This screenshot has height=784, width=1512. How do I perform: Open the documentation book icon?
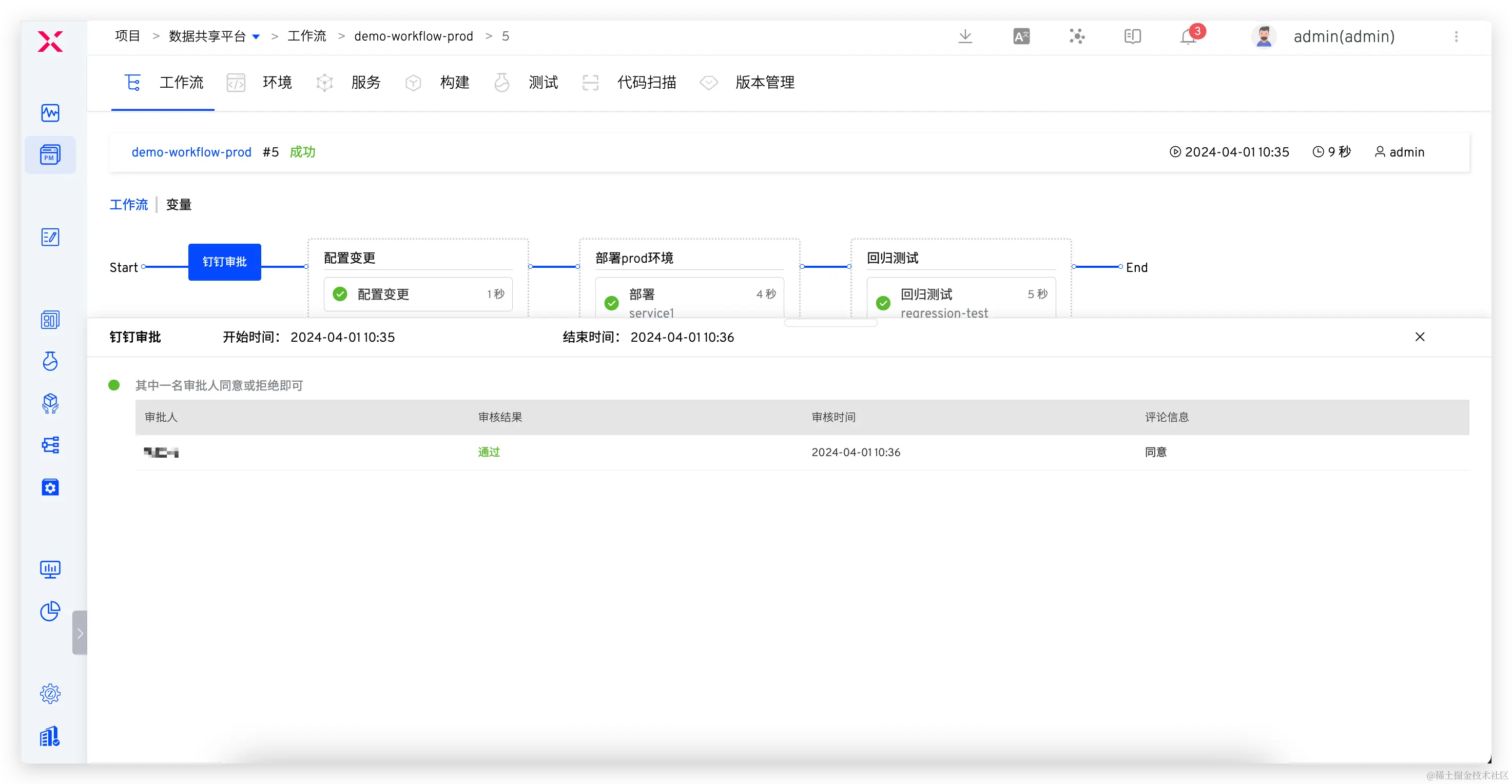(x=1132, y=36)
